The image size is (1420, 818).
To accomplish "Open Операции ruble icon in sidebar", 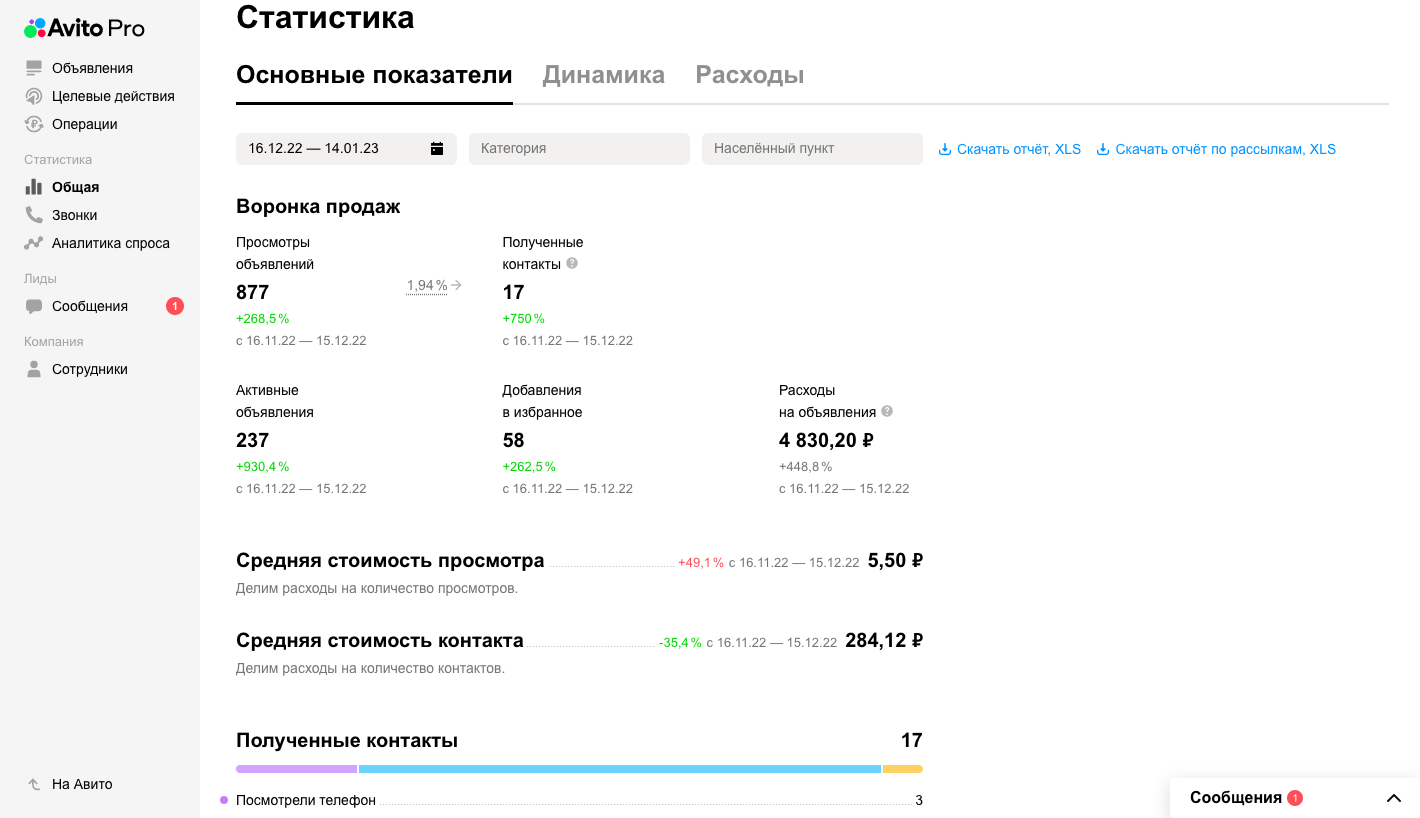I will [x=34, y=124].
